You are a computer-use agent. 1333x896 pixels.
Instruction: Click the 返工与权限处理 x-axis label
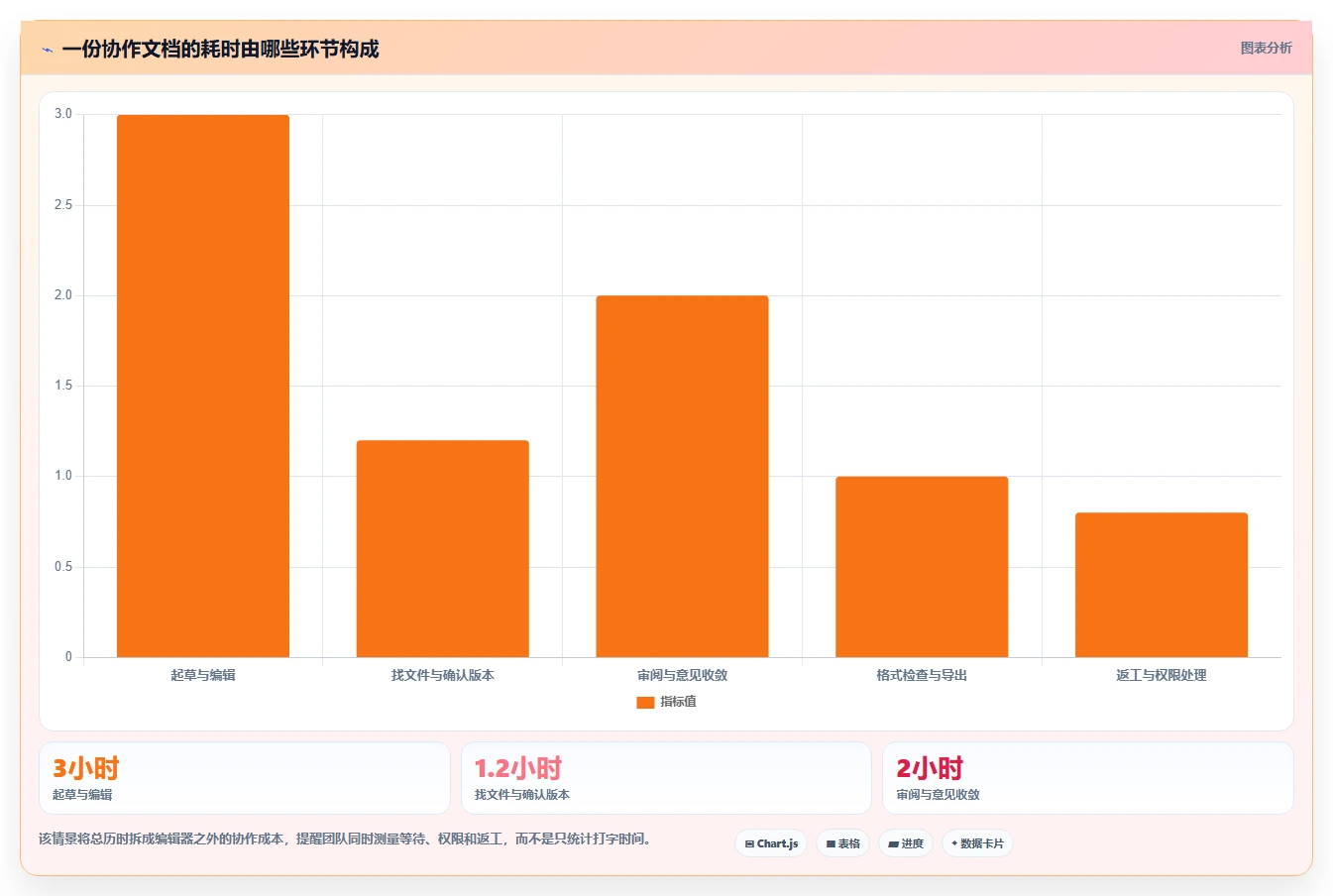pyautogui.click(x=1162, y=675)
